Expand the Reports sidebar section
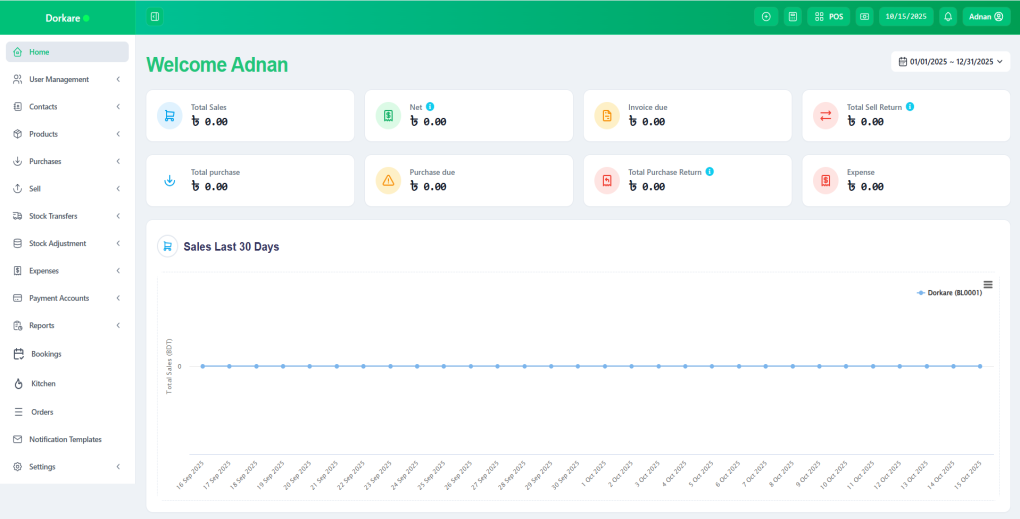 [x=67, y=325]
